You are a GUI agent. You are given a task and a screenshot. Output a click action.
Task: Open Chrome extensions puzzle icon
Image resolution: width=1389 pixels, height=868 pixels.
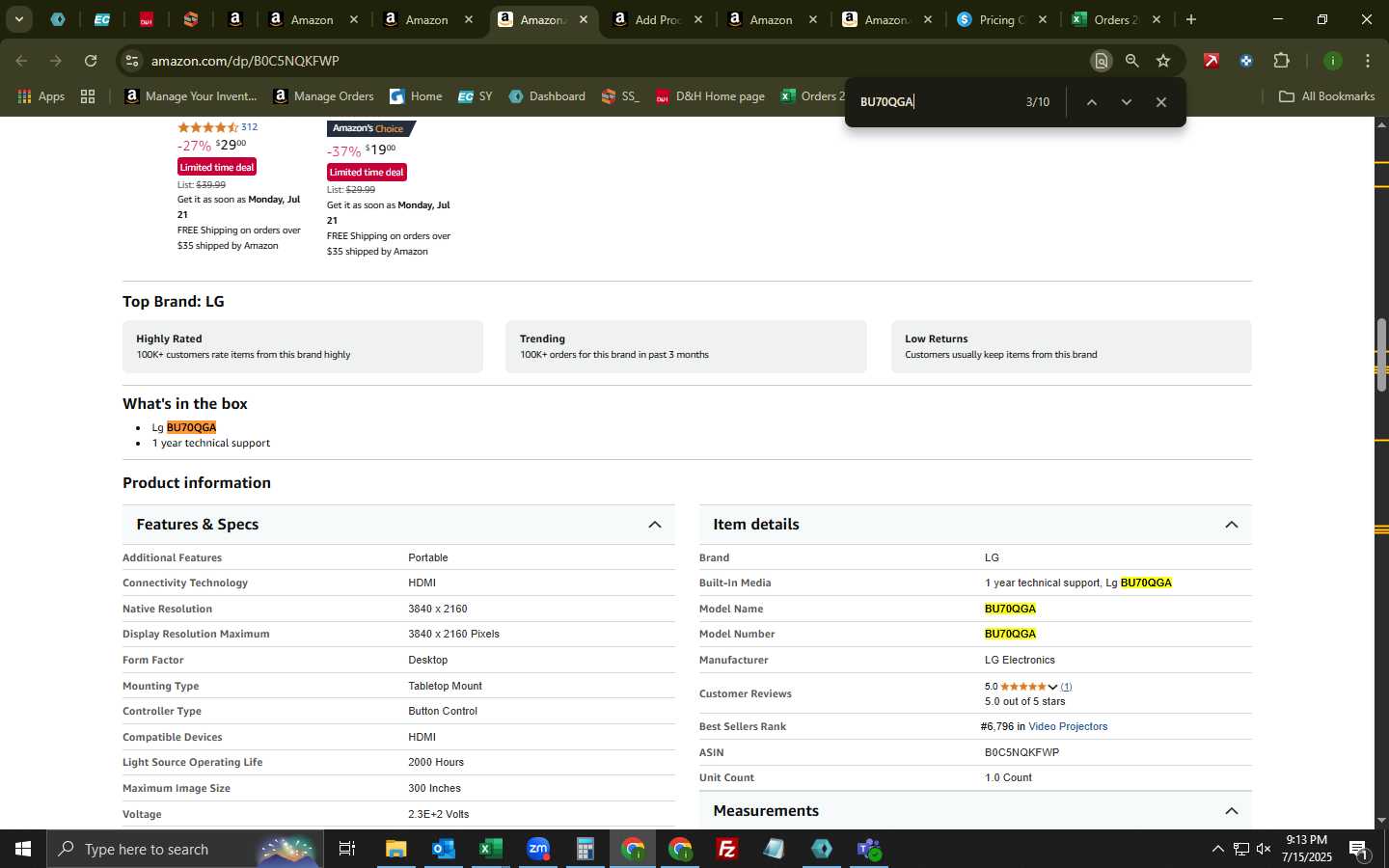1281,61
